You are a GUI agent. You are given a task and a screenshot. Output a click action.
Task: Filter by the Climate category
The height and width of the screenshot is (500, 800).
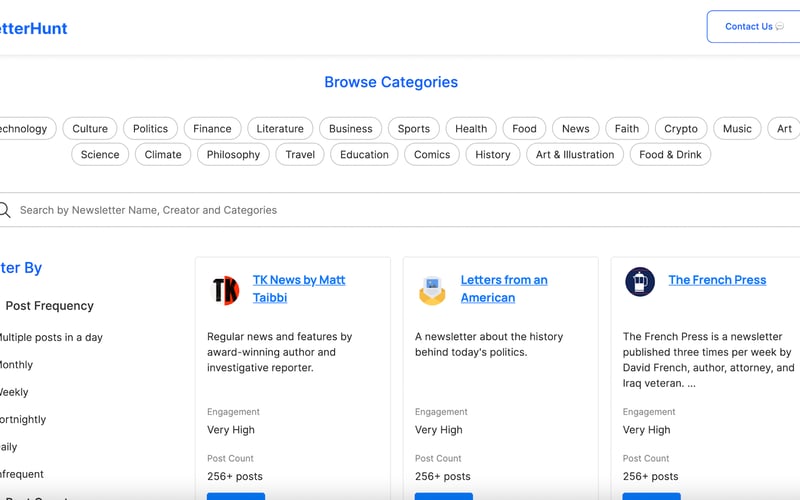click(x=163, y=155)
